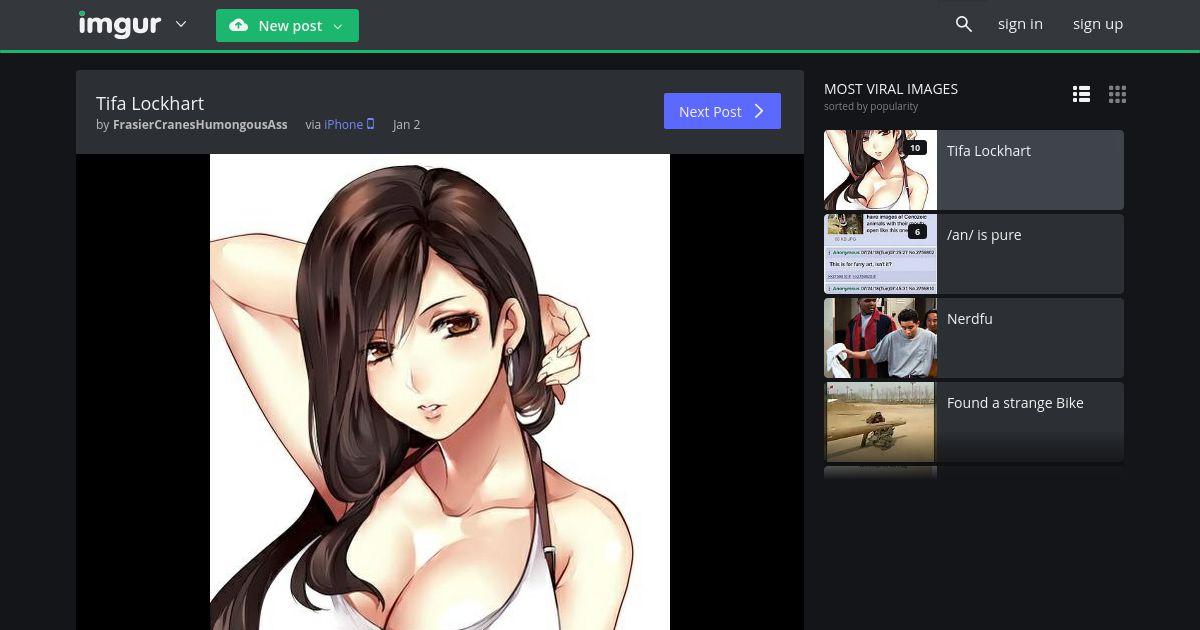This screenshot has height=630, width=1200.
Task: Open search with the magnifier icon
Action: (964, 24)
